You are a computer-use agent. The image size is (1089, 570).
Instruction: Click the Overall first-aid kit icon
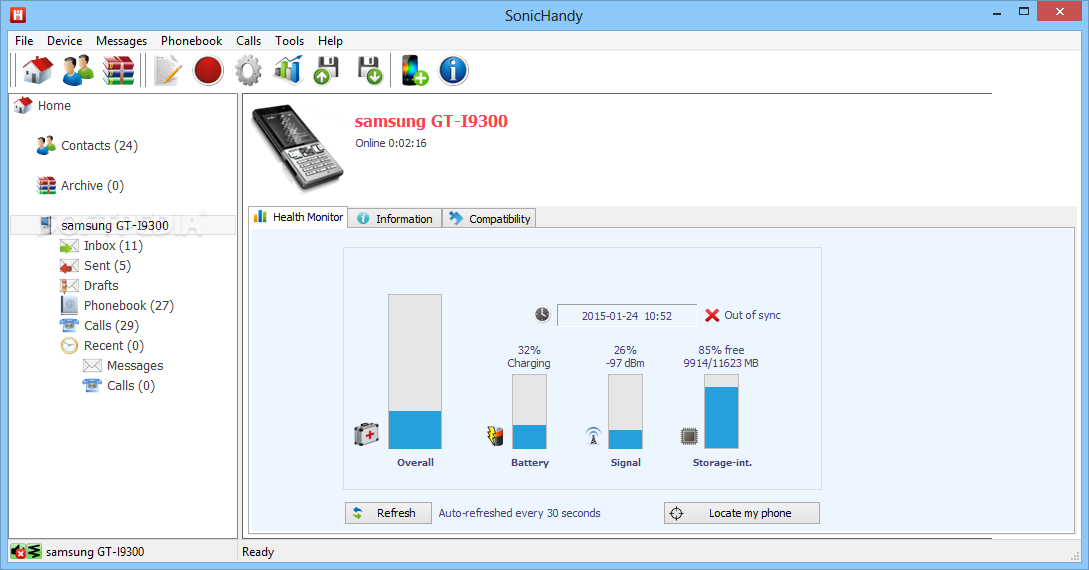(367, 435)
